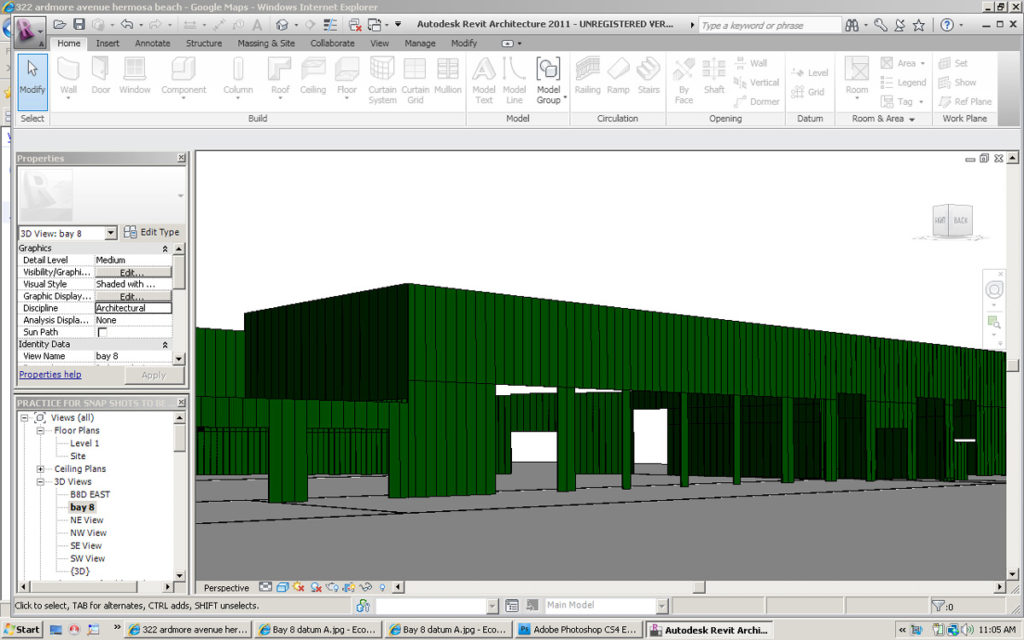
Task: Open the 3D View selector dropdown
Action: 113,231
